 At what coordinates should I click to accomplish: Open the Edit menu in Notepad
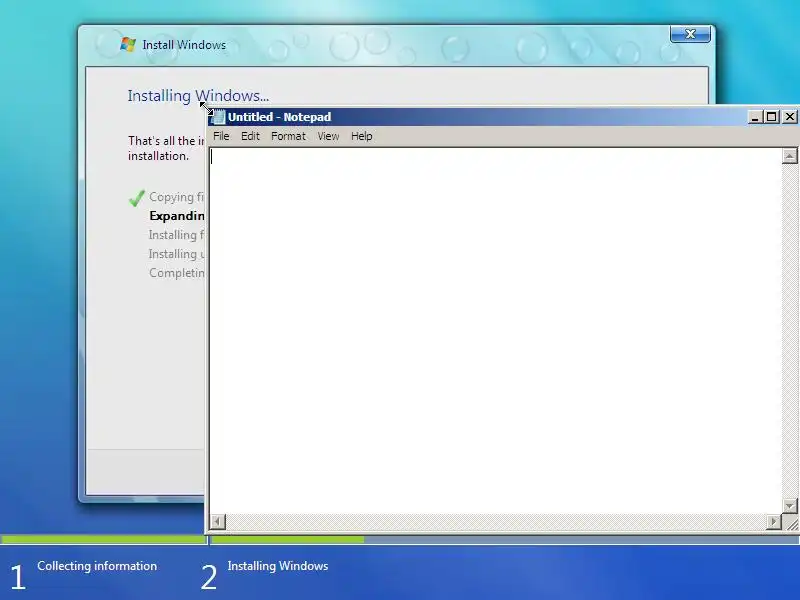click(251, 136)
